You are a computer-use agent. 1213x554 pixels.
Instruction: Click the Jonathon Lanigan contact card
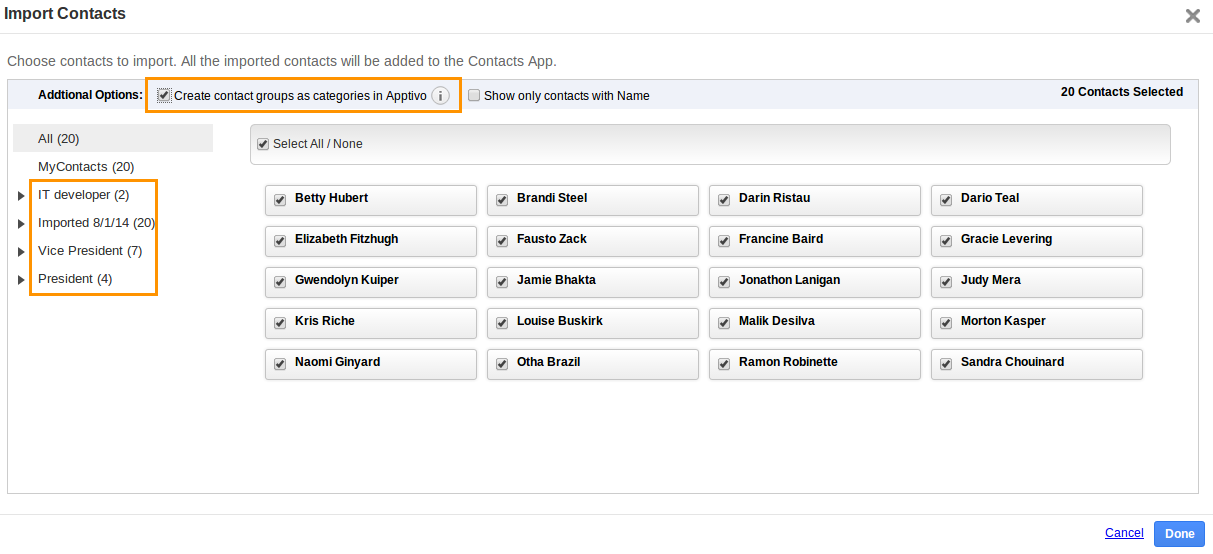(x=814, y=282)
